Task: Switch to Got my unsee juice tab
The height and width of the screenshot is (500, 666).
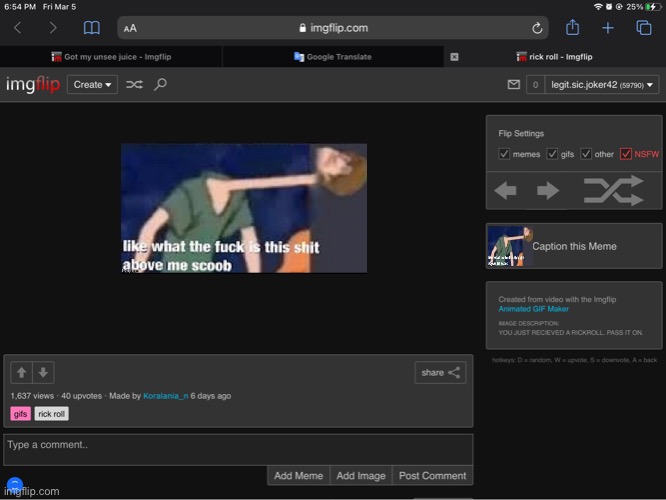Action: coord(111,57)
